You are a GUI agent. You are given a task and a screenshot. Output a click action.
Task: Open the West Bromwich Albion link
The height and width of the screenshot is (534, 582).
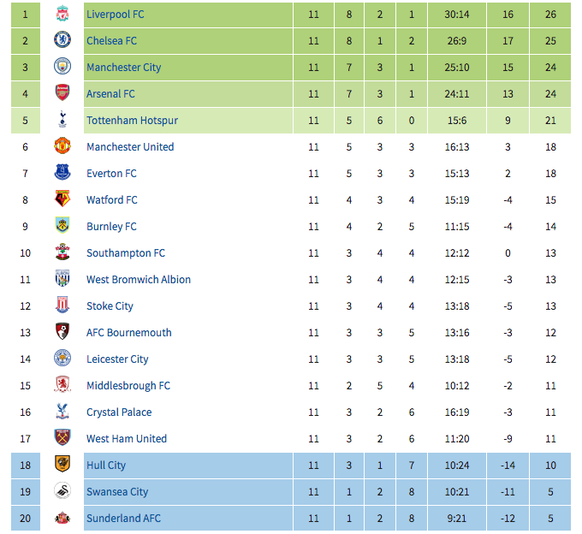coord(138,279)
